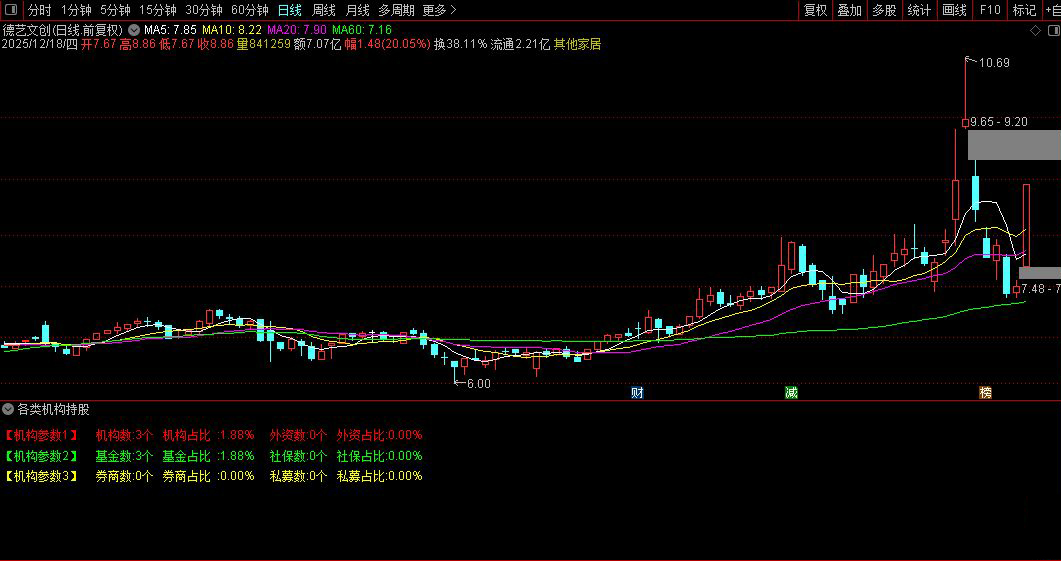Click the yellow 【机构参数3】 label

click(x=41, y=476)
